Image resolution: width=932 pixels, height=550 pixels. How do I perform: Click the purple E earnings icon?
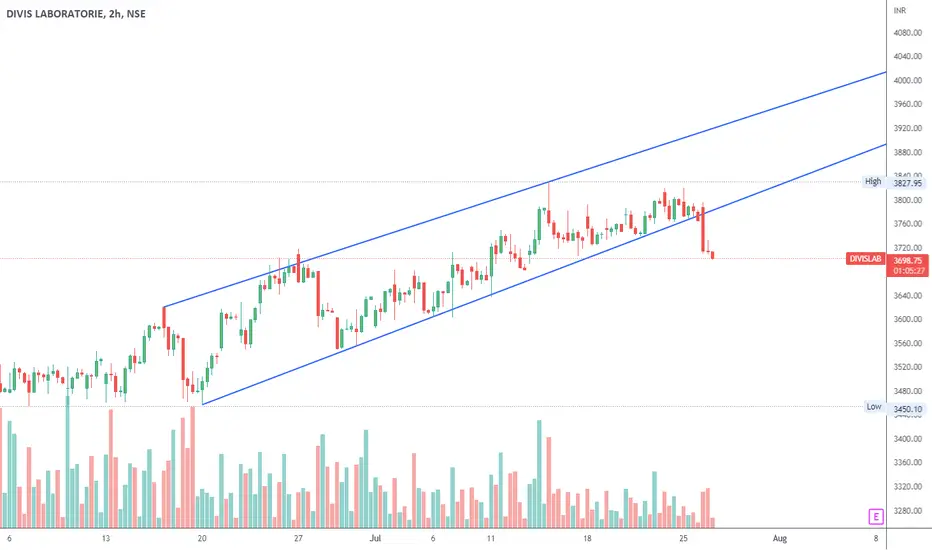click(x=875, y=517)
